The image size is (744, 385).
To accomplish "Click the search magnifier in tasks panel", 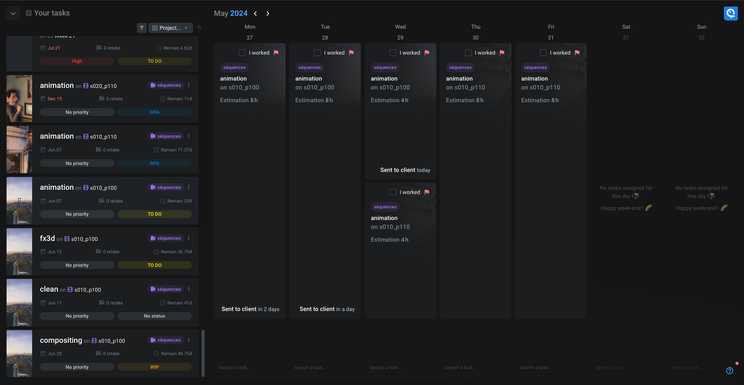I will (199, 28).
